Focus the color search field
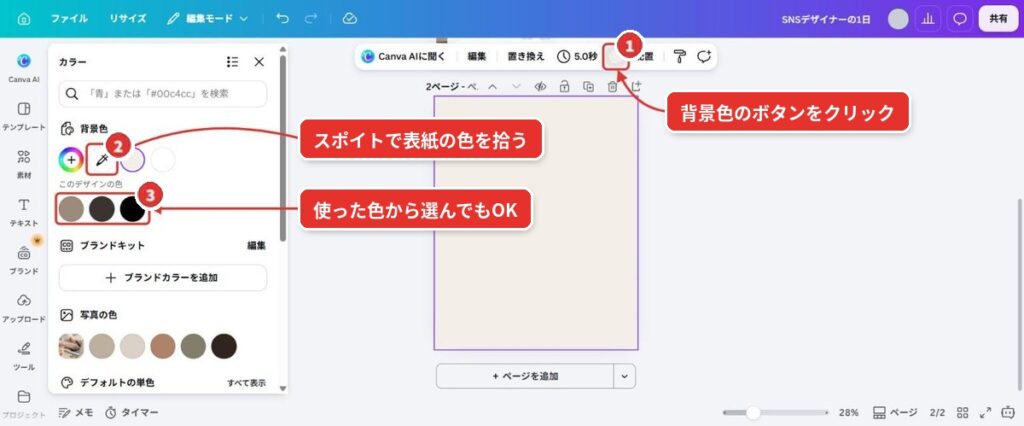 tap(163, 94)
